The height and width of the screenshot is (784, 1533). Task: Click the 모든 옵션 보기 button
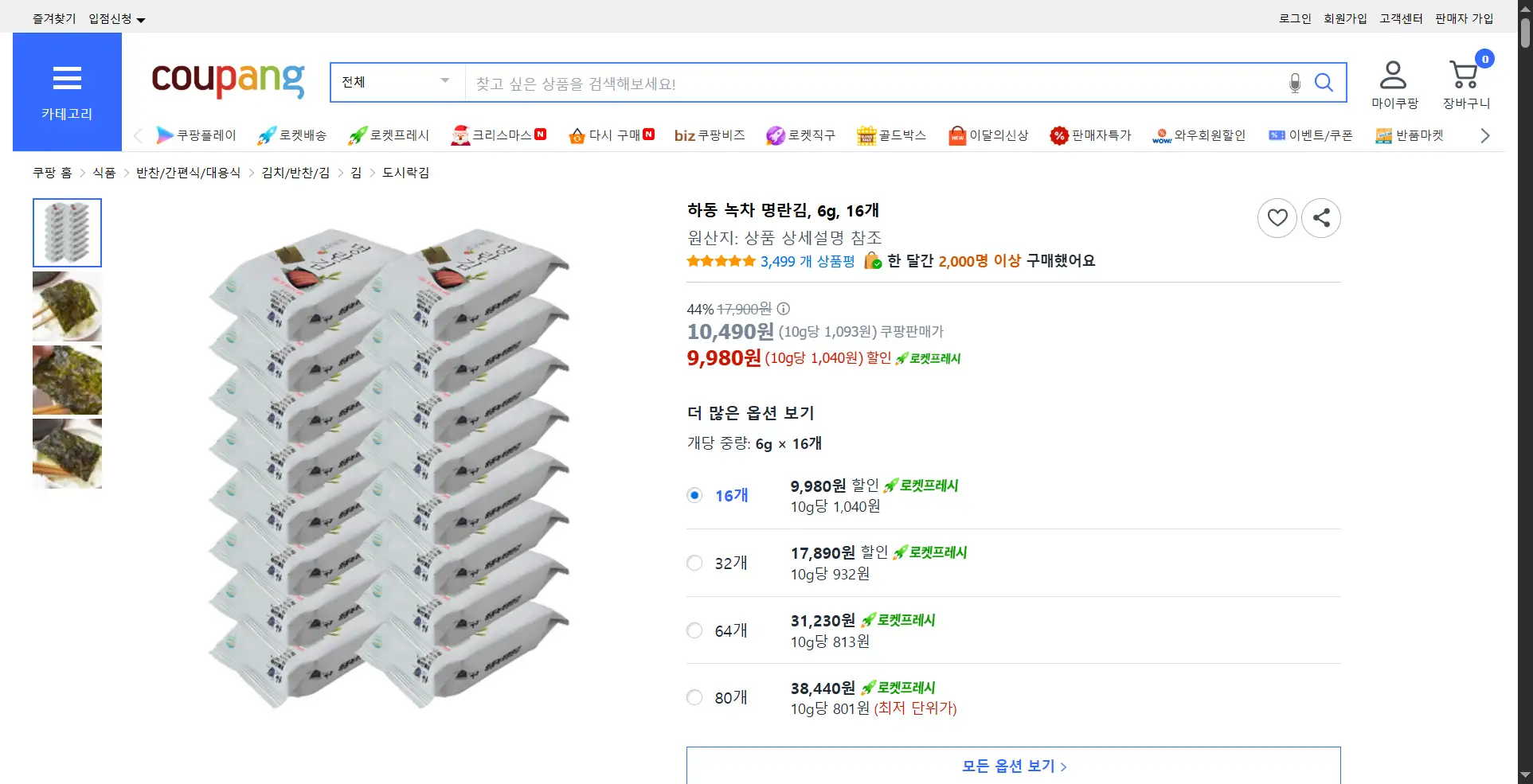1013,766
